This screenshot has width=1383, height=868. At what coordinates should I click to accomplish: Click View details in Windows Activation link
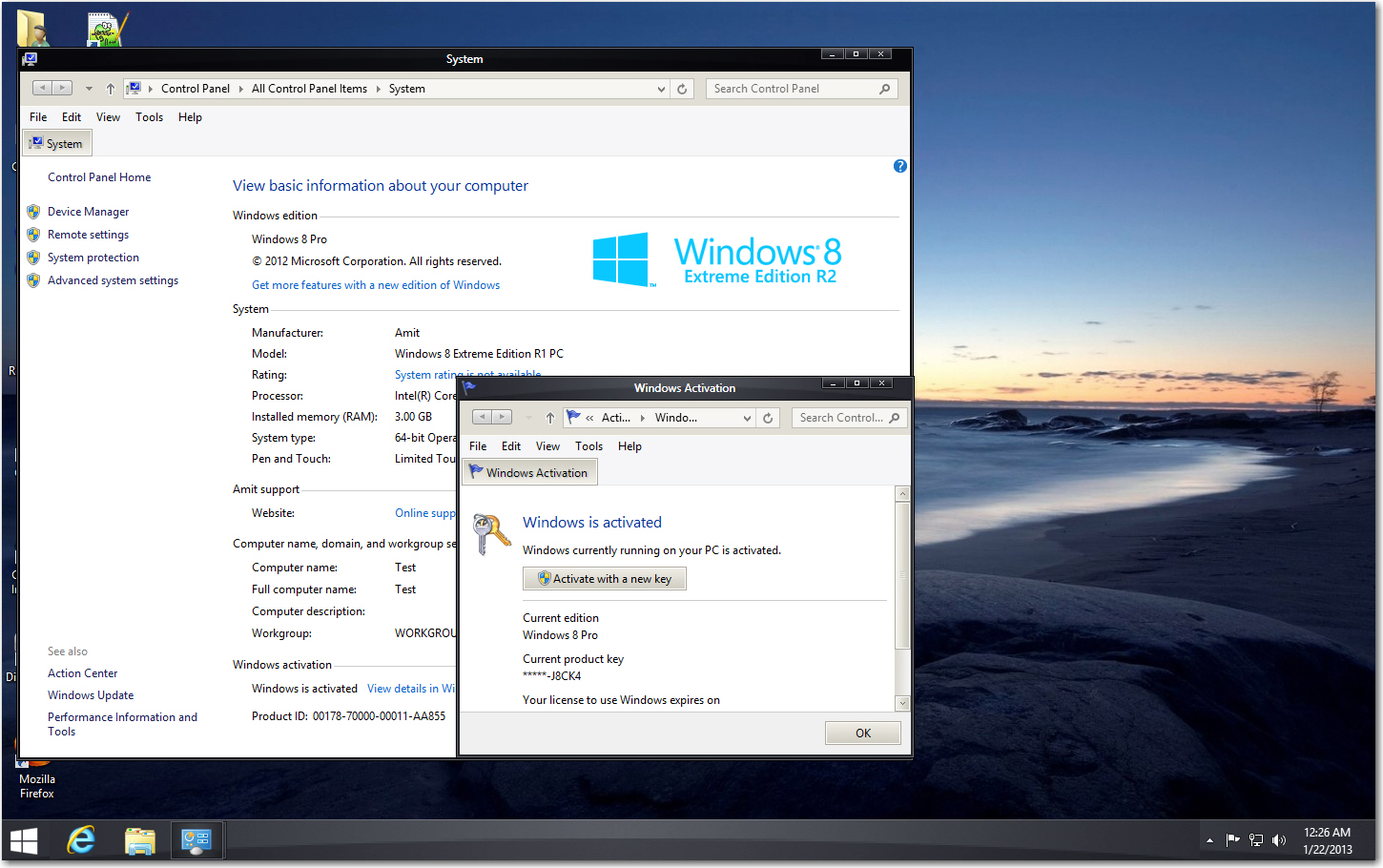(x=410, y=688)
